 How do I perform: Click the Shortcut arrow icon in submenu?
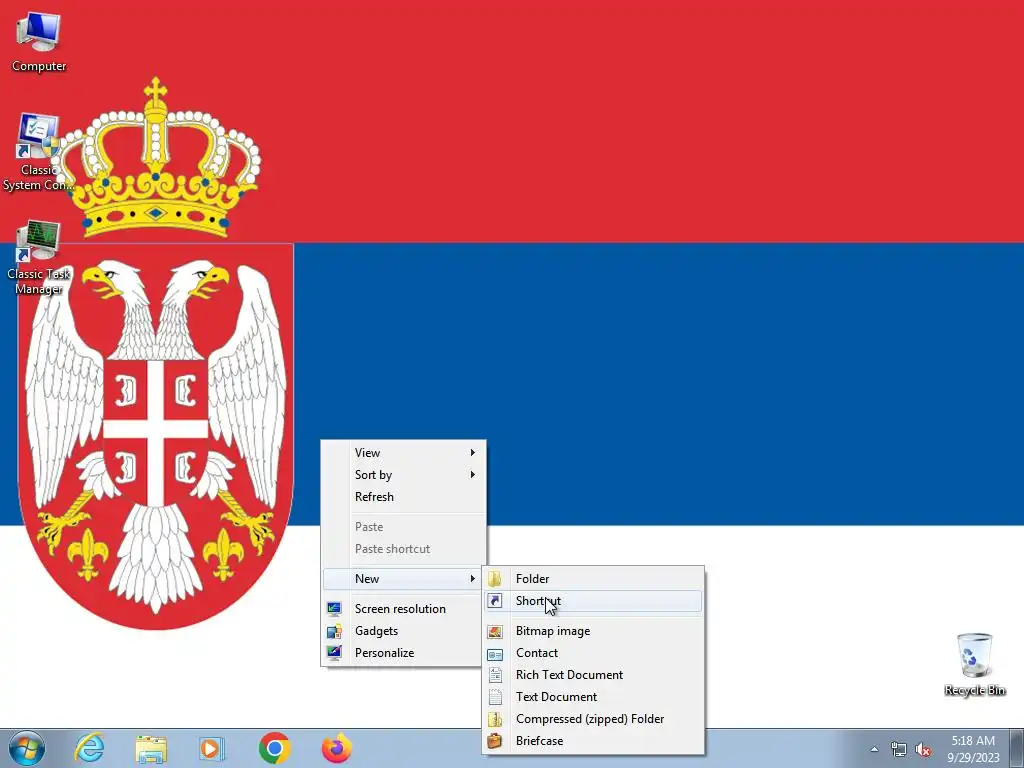click(x=495, y=601)
